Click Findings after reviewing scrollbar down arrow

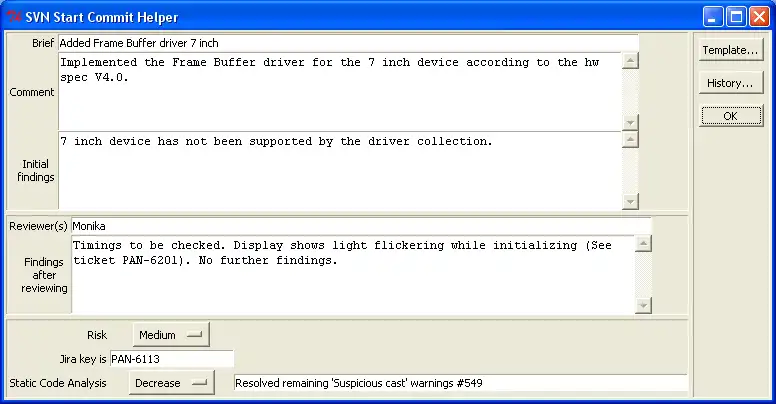pos(643,305)
